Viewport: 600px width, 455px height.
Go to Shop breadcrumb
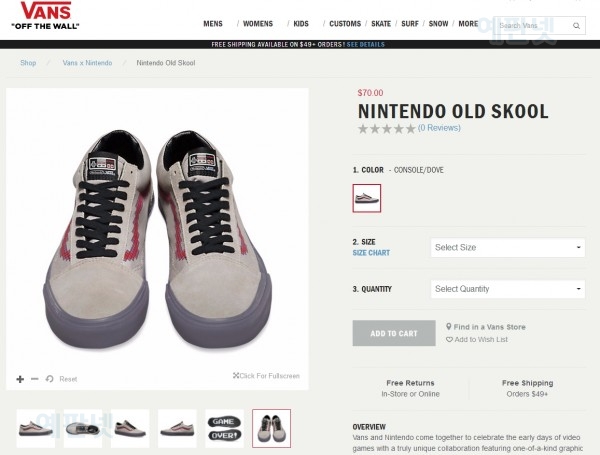click(28, 63)
